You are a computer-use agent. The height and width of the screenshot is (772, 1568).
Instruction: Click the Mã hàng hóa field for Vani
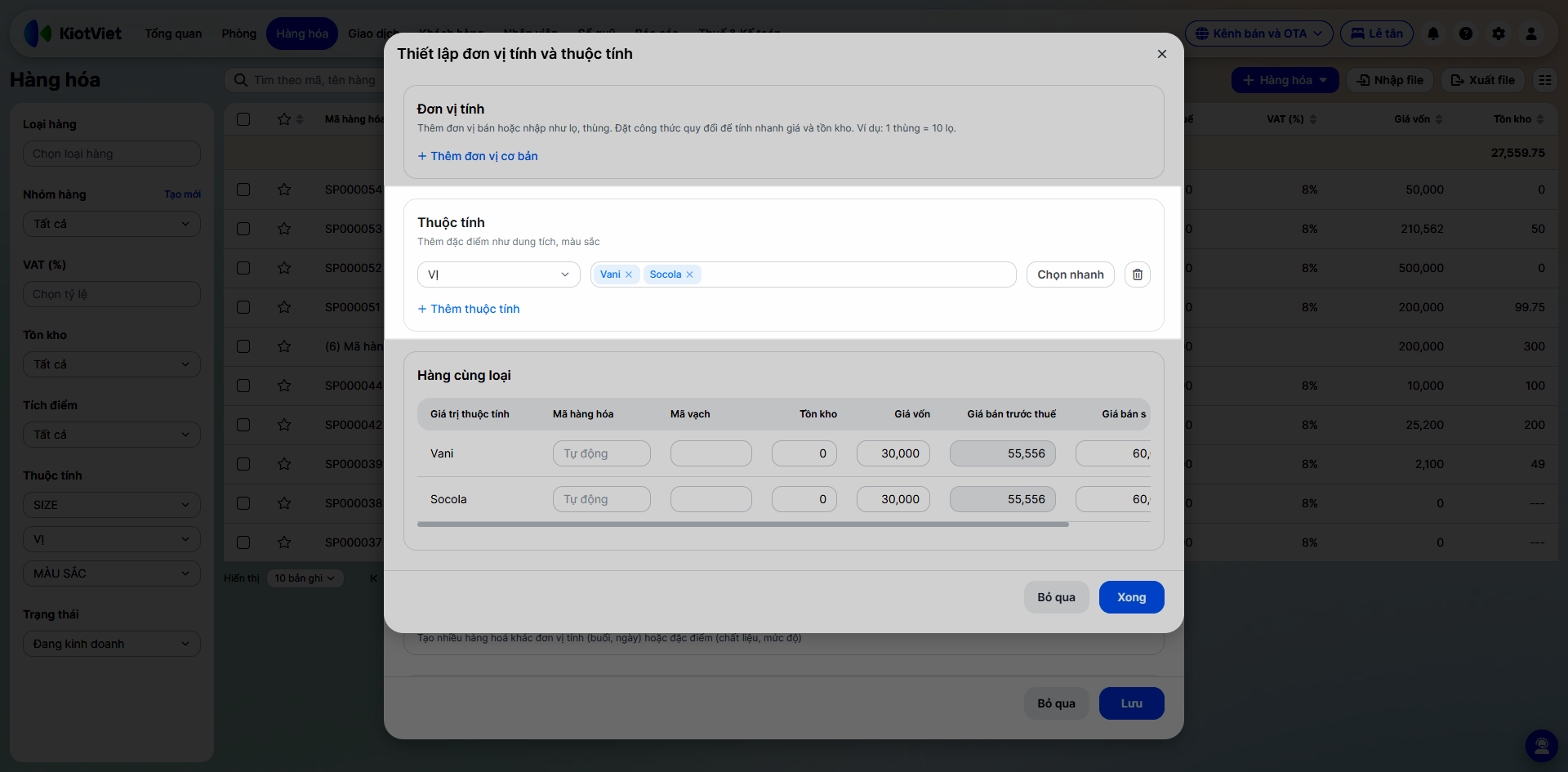point(602,453)
